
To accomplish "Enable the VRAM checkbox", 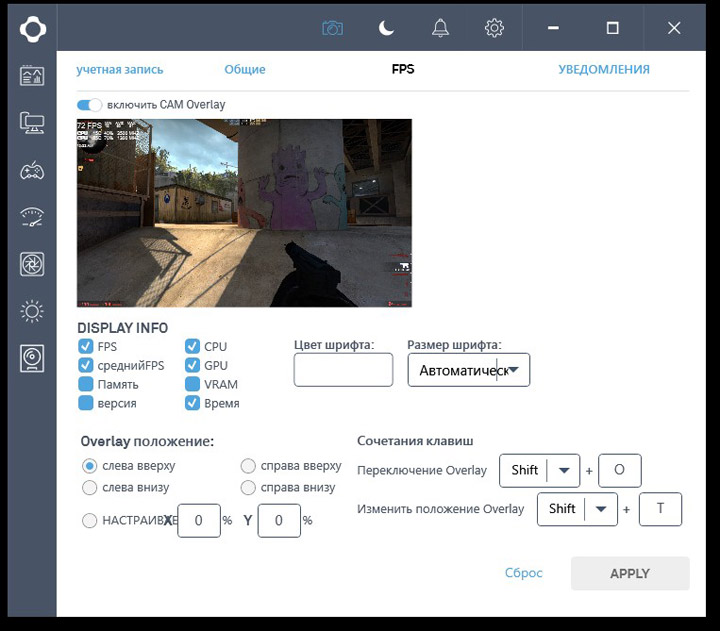I will [192, 384].
